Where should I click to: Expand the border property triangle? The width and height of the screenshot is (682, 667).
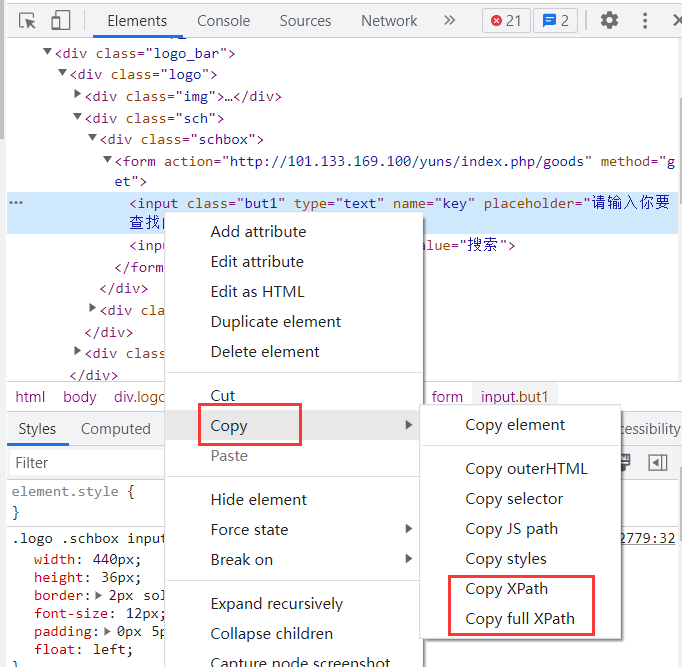click(99, 595)
